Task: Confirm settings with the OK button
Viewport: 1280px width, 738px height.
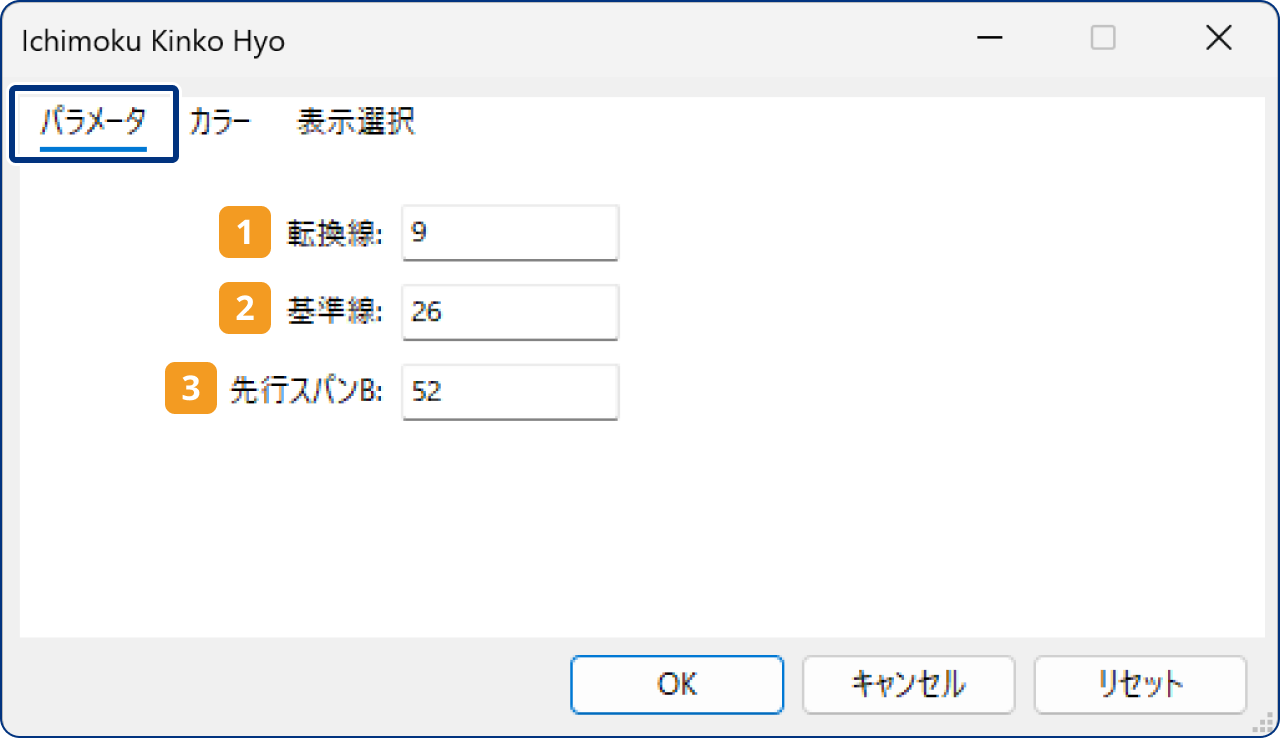Action: 677,685
